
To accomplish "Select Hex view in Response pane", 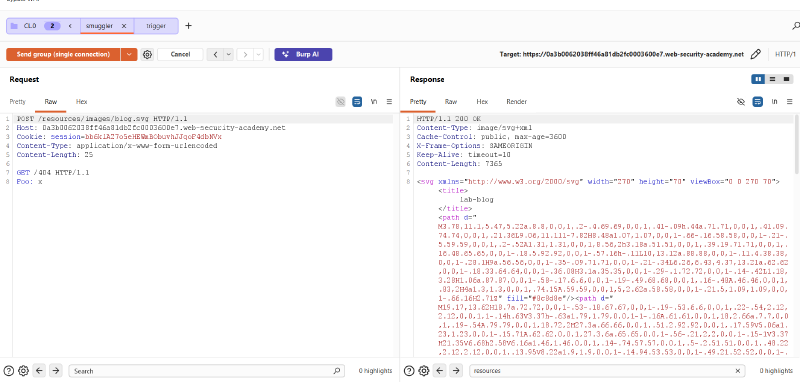I will 482,101.
